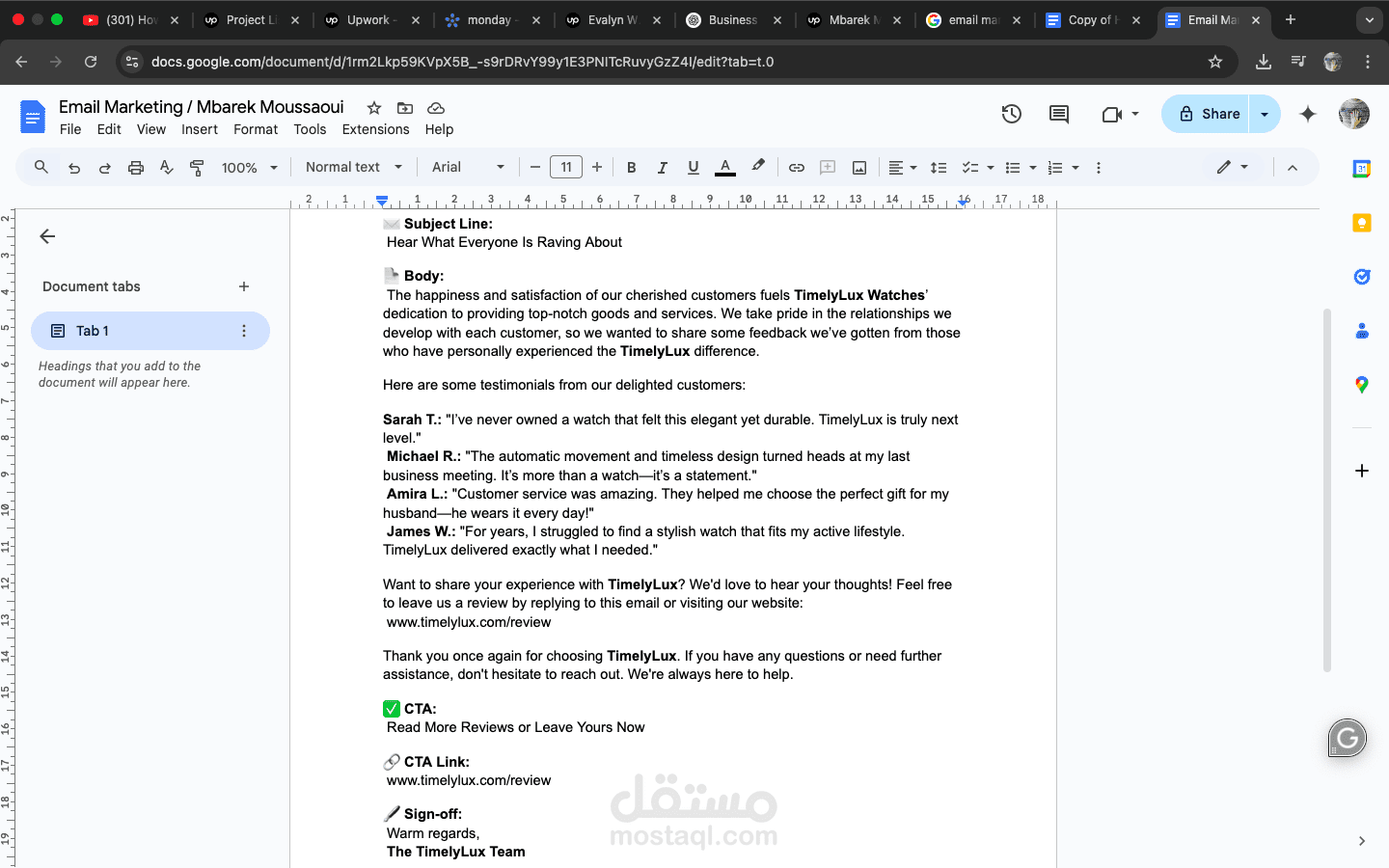Move the document to a folder
This screenshot has width=1389, height=868.
[x=405, y=108]
